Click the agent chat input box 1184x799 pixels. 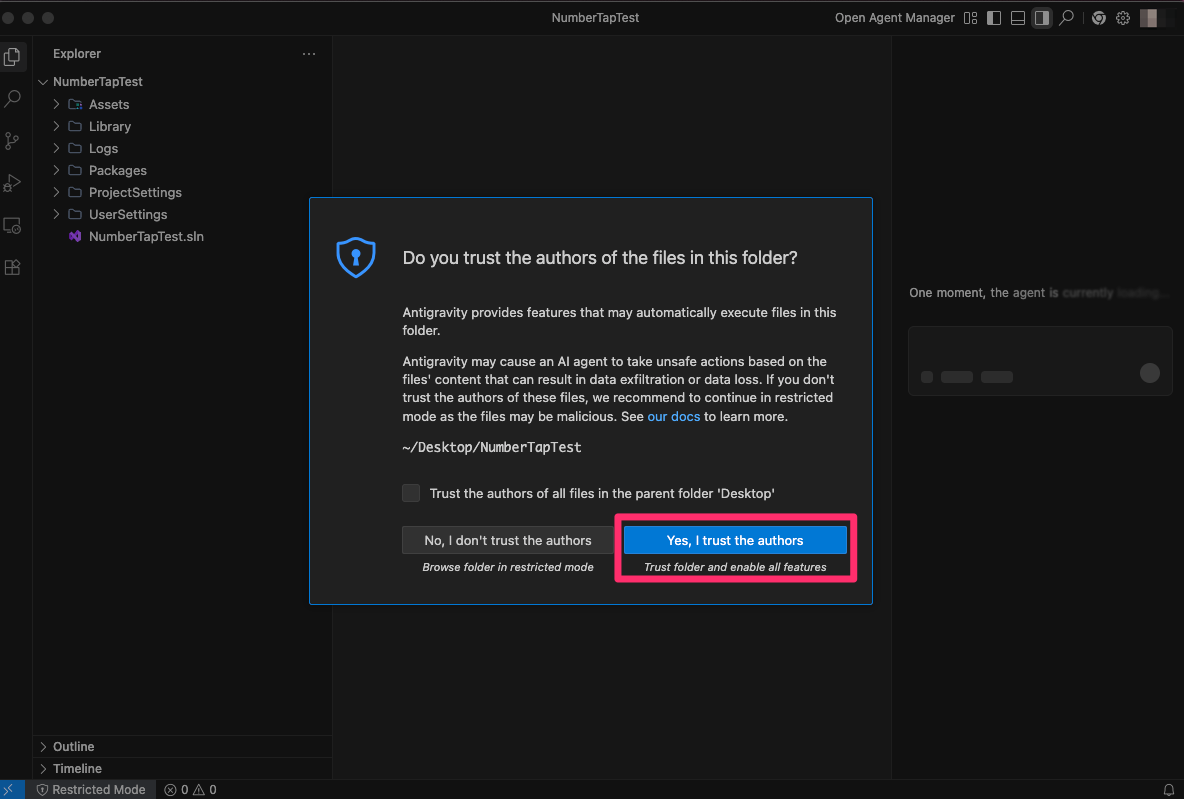point(1040,361)
